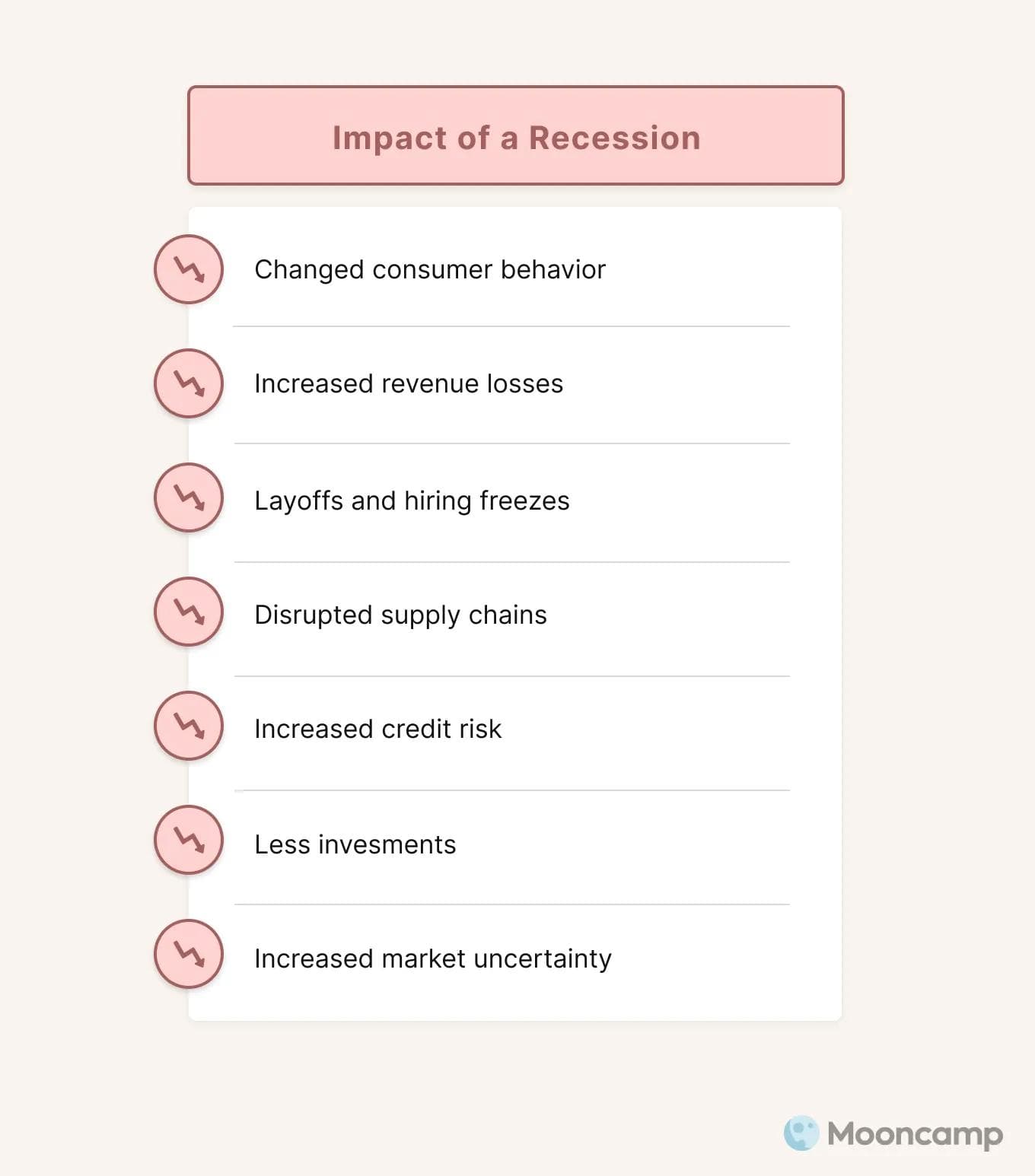Select the icon next to Layoffs and hiring freezes
The width and height of the screenshot is (1035, 1176).
tap(189, 497)
